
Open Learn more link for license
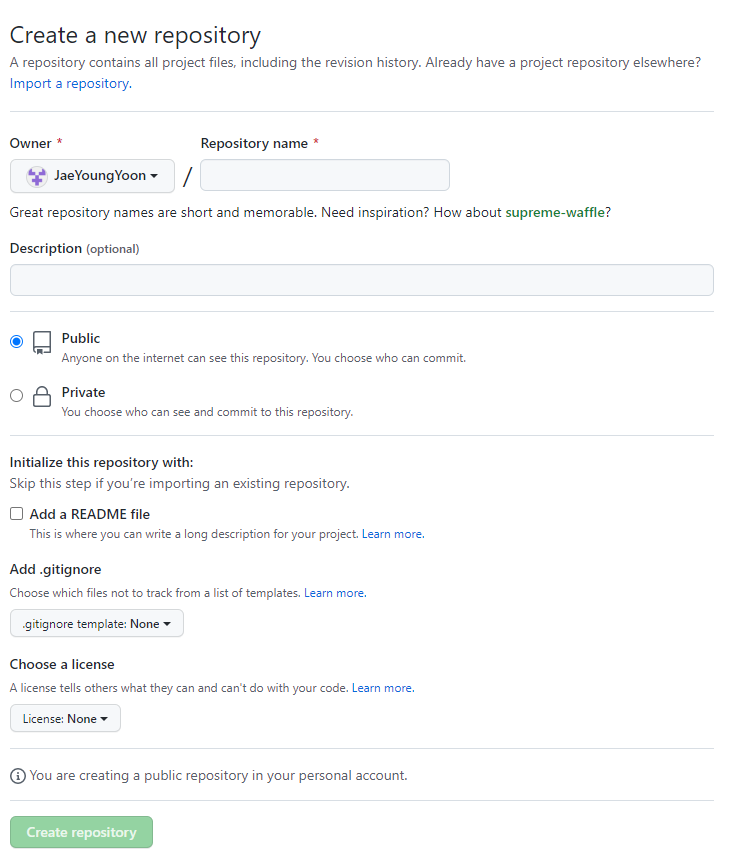[x=383, y=688]
